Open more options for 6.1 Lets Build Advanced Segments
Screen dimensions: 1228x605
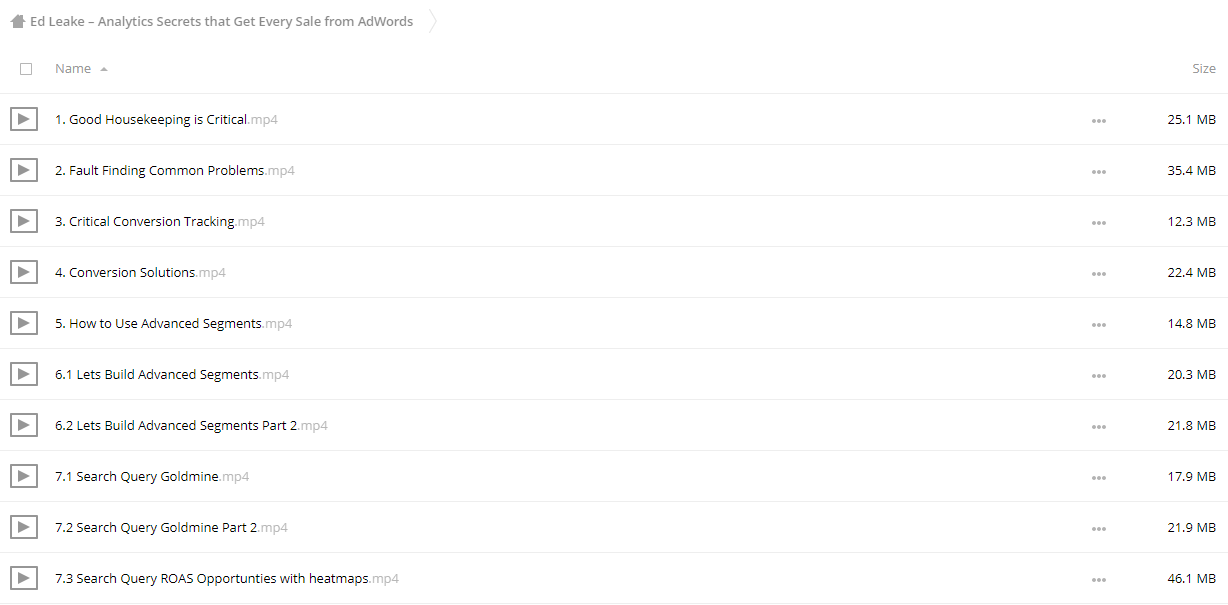[x=1099, y=376]
